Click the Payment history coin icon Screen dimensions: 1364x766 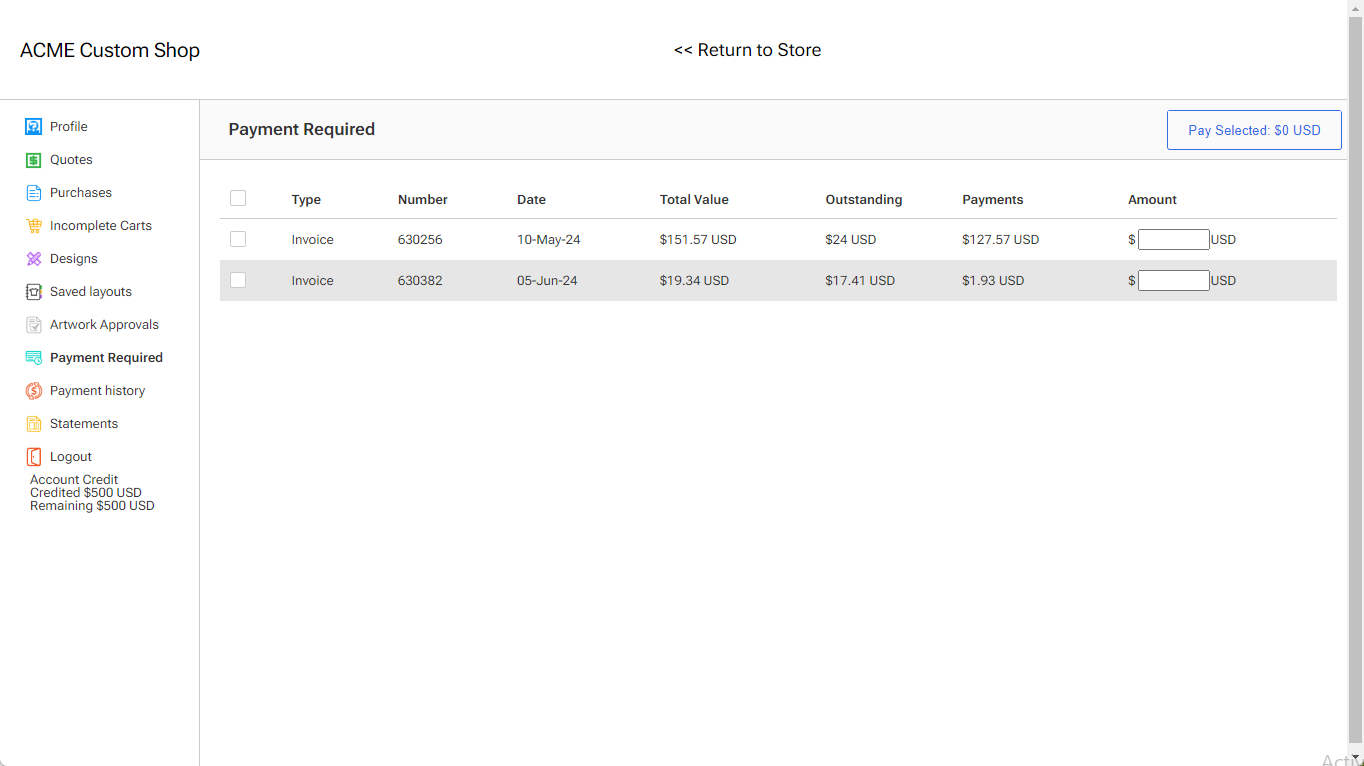(33, 391)
